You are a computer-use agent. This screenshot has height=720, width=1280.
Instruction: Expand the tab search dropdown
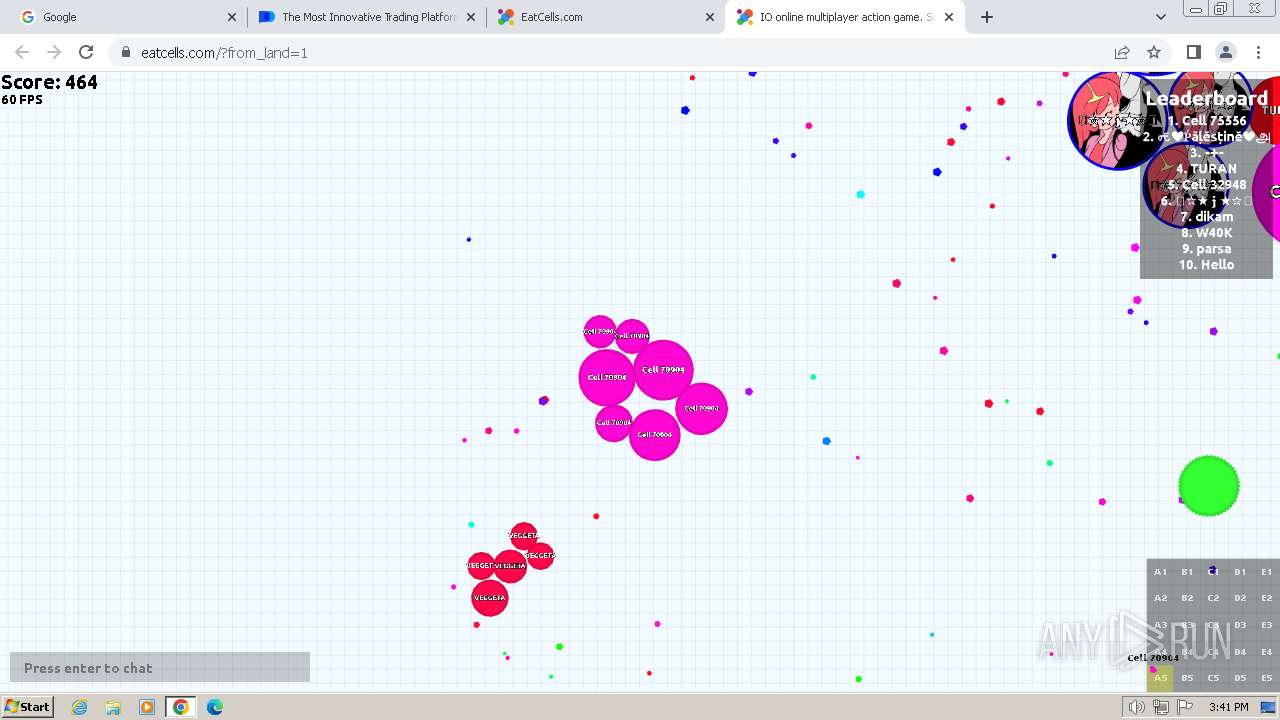(x=1160, y=17)
